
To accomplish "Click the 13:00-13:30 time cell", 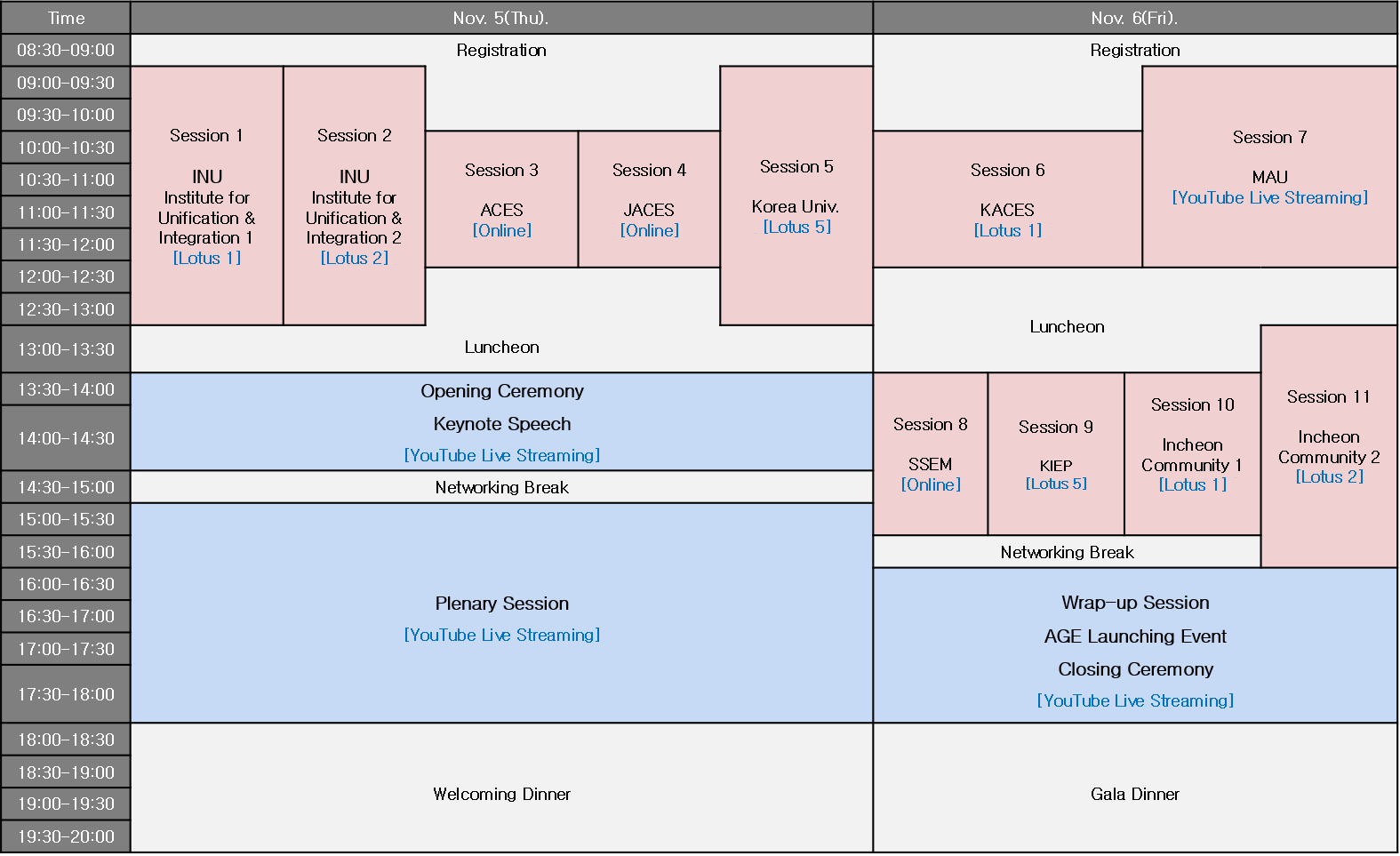I will [66, 349].
